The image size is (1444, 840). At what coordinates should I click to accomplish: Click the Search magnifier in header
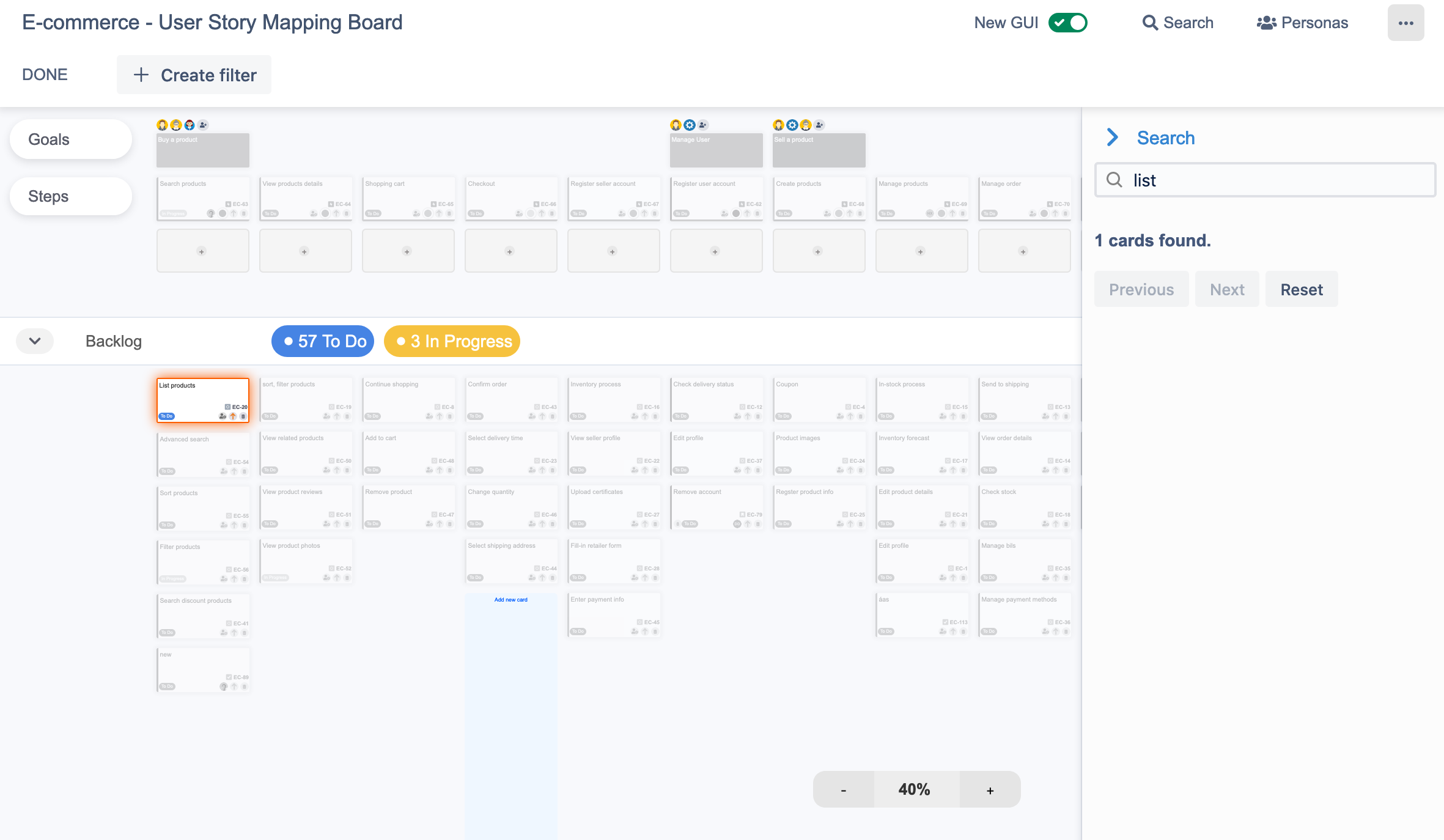[x=1150, y=23]
